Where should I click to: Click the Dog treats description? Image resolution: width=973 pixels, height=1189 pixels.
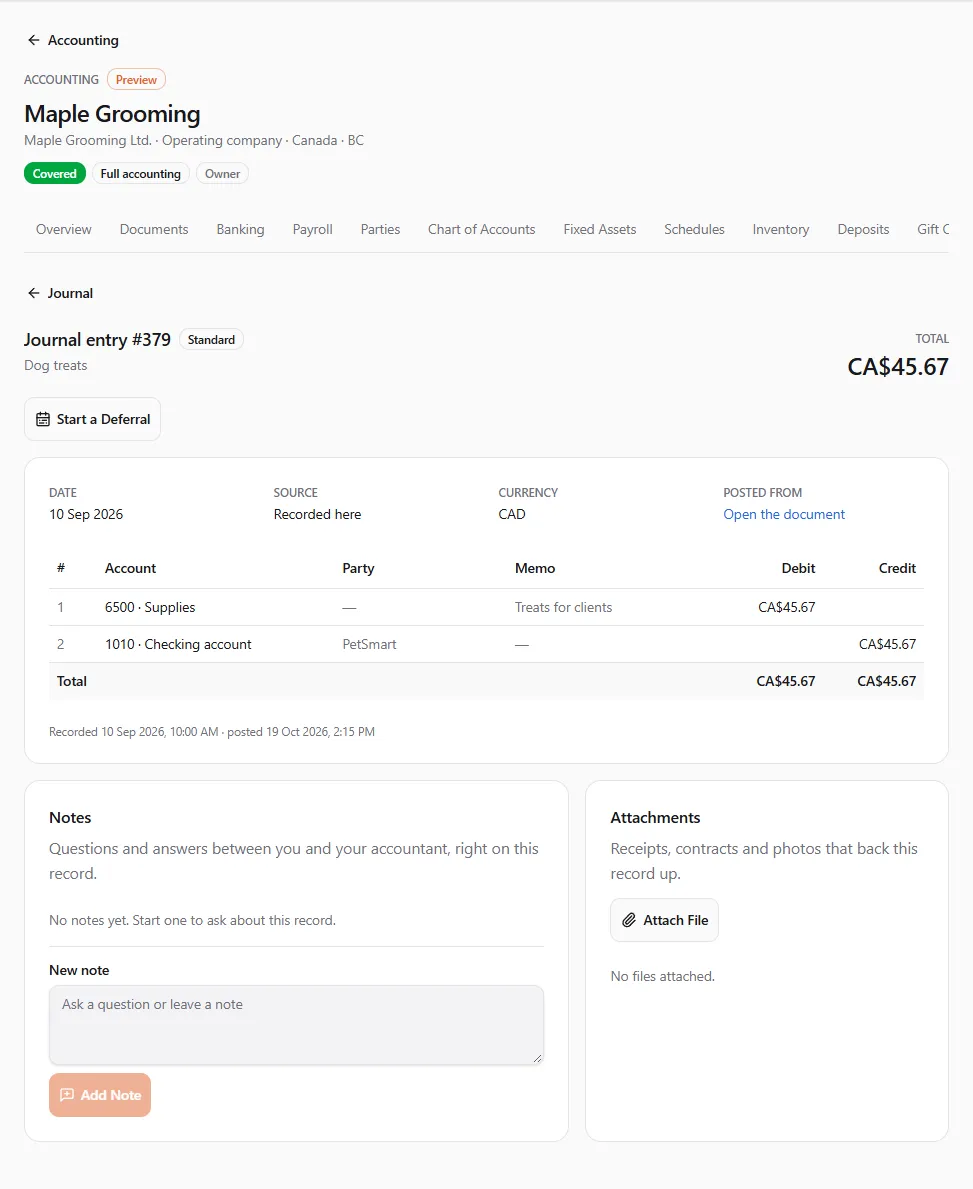[x=55, y=365]
